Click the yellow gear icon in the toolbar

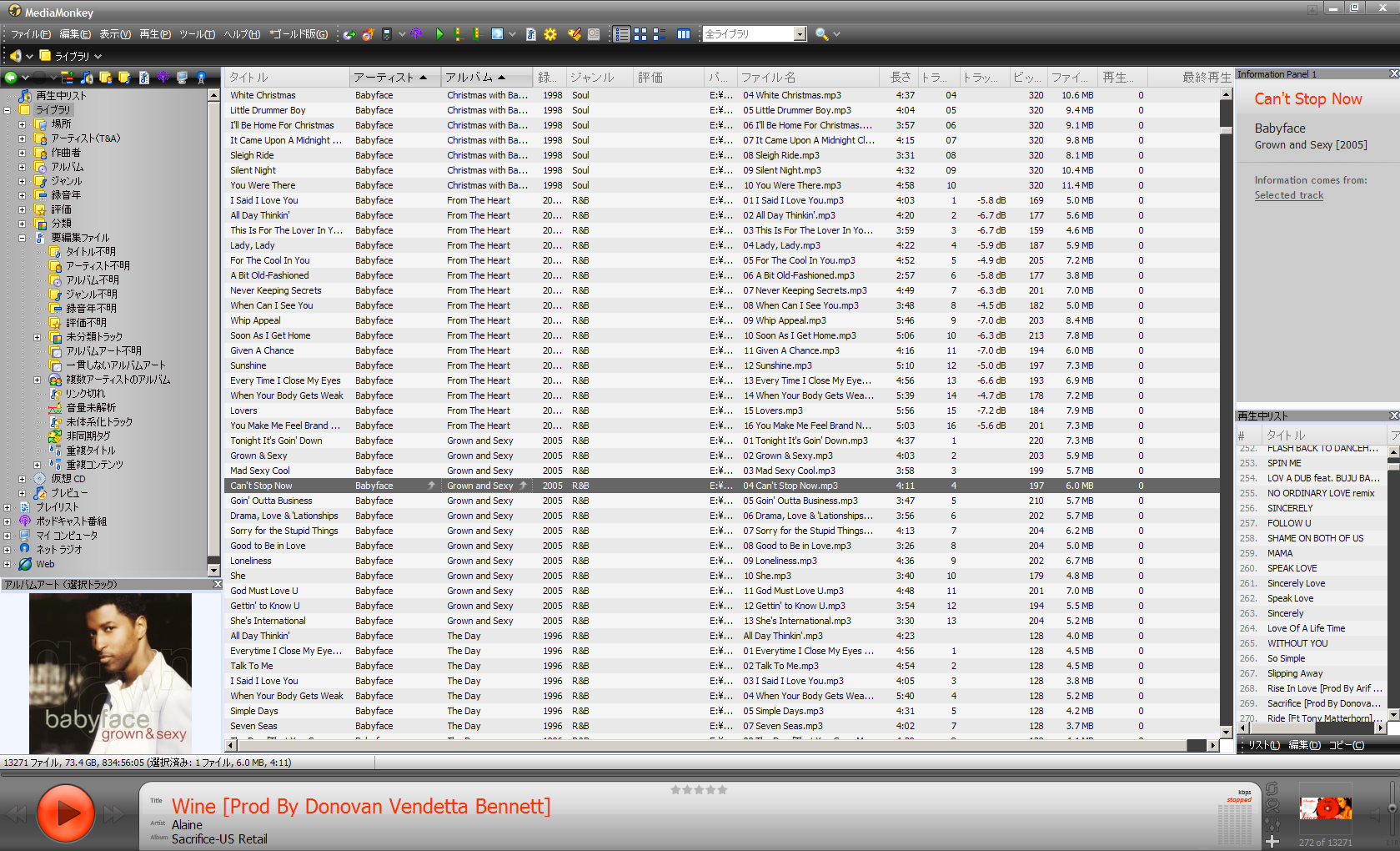[x=550, y=34]
